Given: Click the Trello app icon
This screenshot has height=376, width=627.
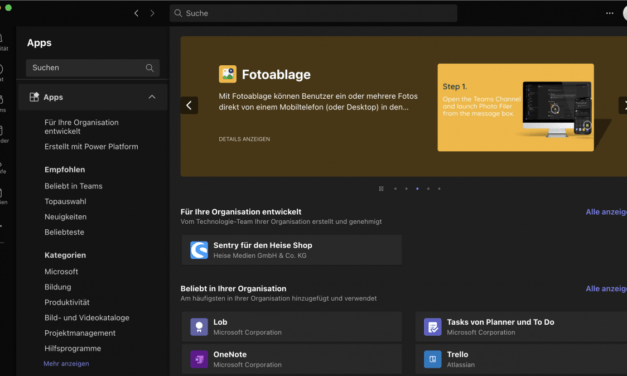Looking at the screenshot, I should pos(433,359).
